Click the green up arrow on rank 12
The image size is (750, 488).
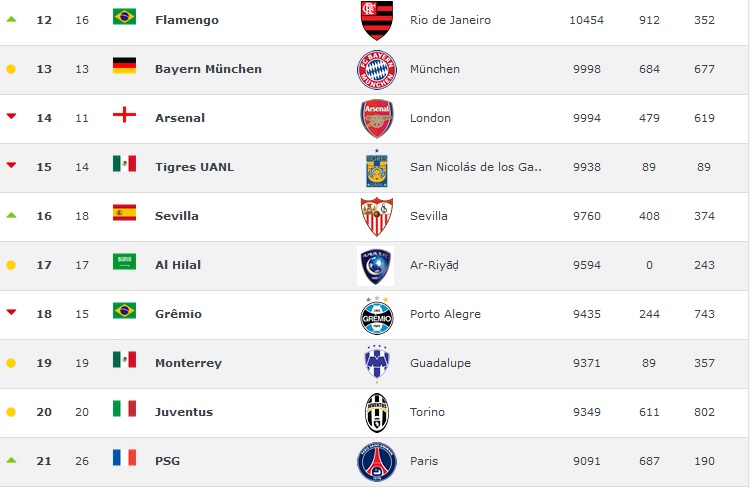click(x=11, y=19)
